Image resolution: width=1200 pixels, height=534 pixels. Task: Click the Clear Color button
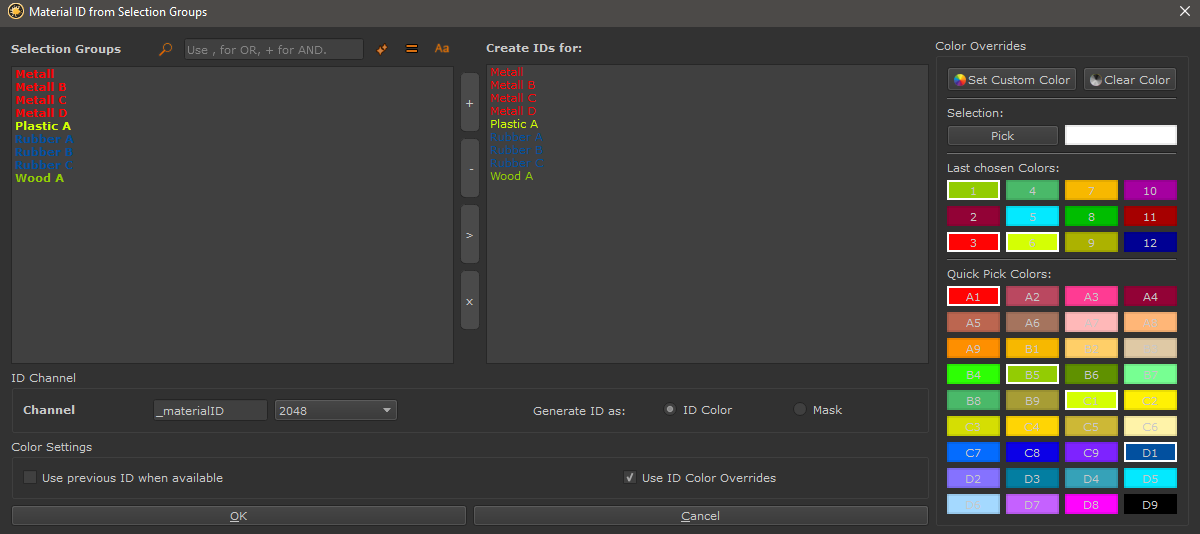coord(1130,80)
